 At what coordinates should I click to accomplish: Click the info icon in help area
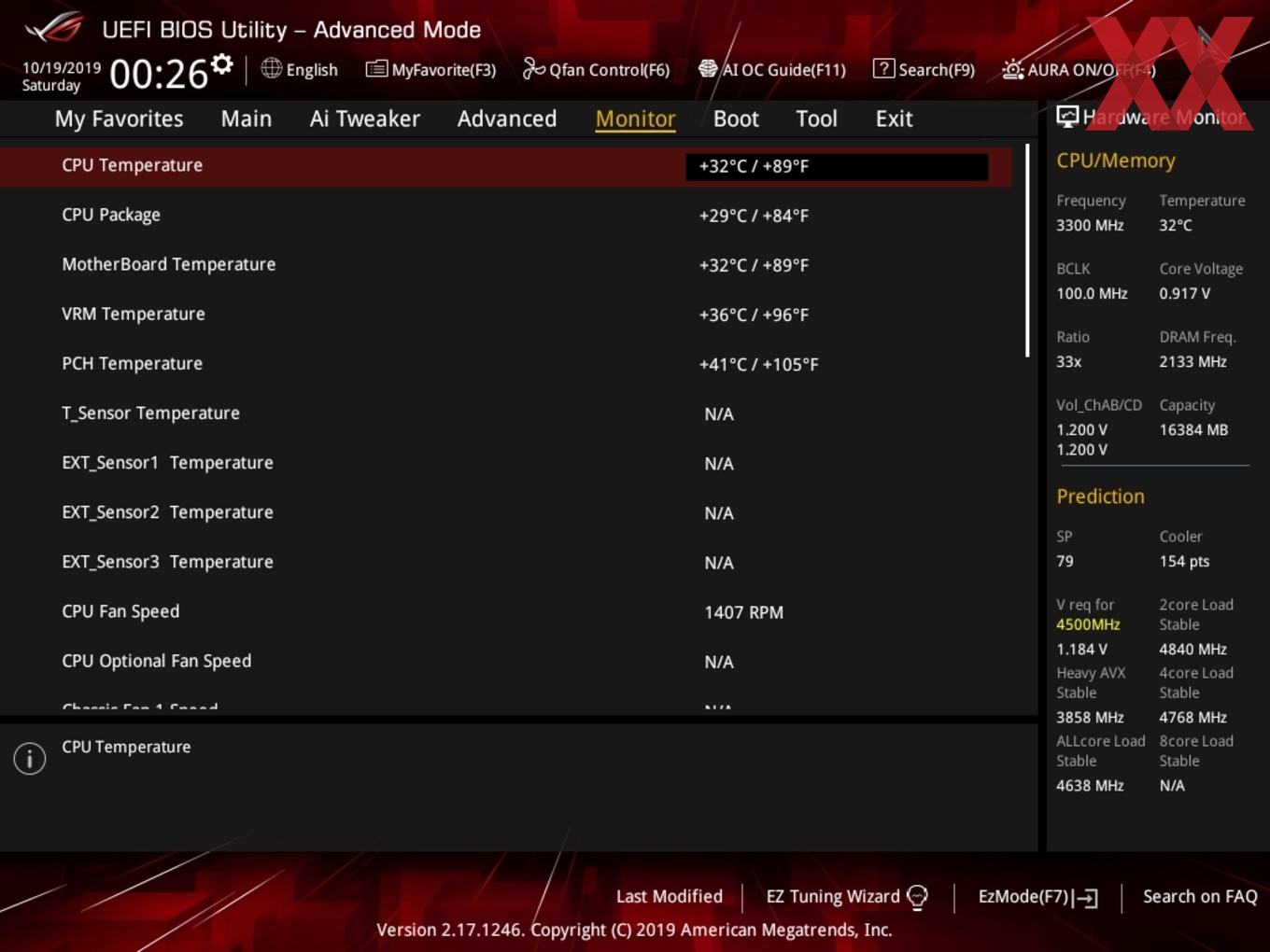pyautogui.click(x=30, y=759)
